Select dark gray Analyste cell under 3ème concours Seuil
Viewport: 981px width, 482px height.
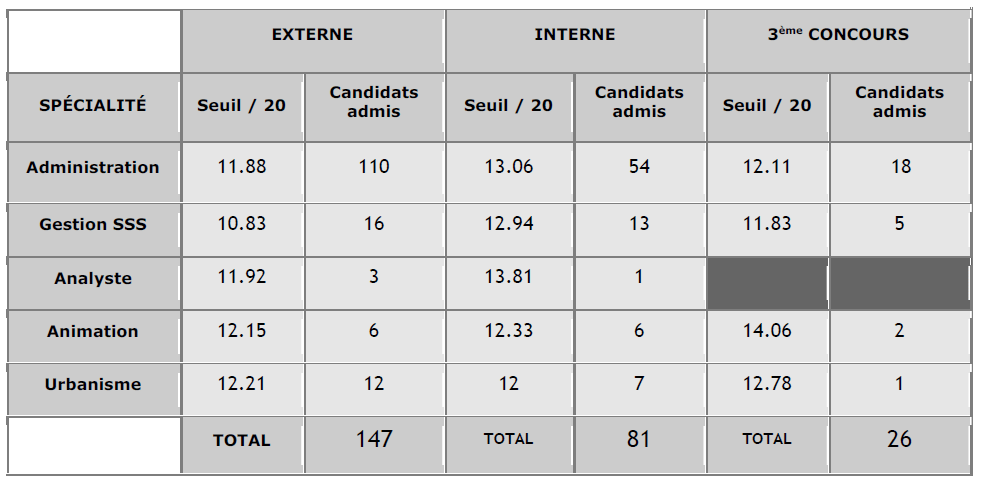pyautogui.click(x=767, y=283)
